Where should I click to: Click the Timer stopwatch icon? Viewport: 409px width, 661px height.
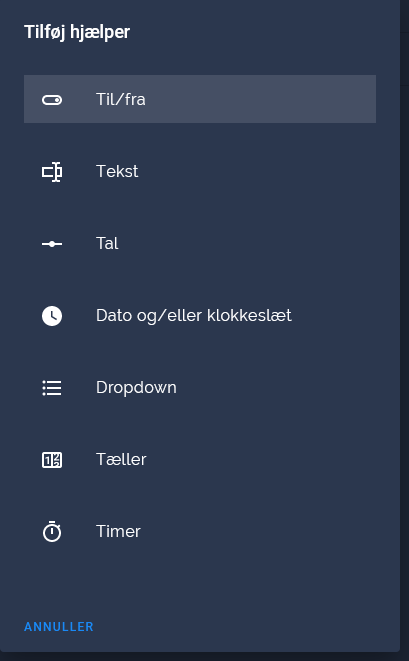pyautogui.click(x=52, y=531)
